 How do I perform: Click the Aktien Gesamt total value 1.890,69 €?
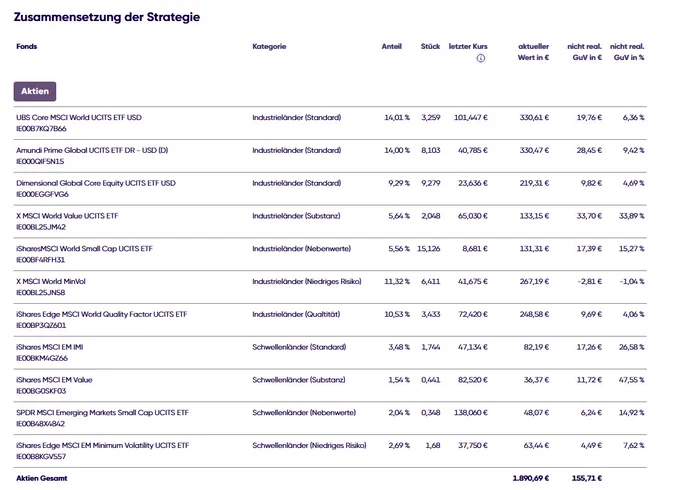[x=531, y=478]
